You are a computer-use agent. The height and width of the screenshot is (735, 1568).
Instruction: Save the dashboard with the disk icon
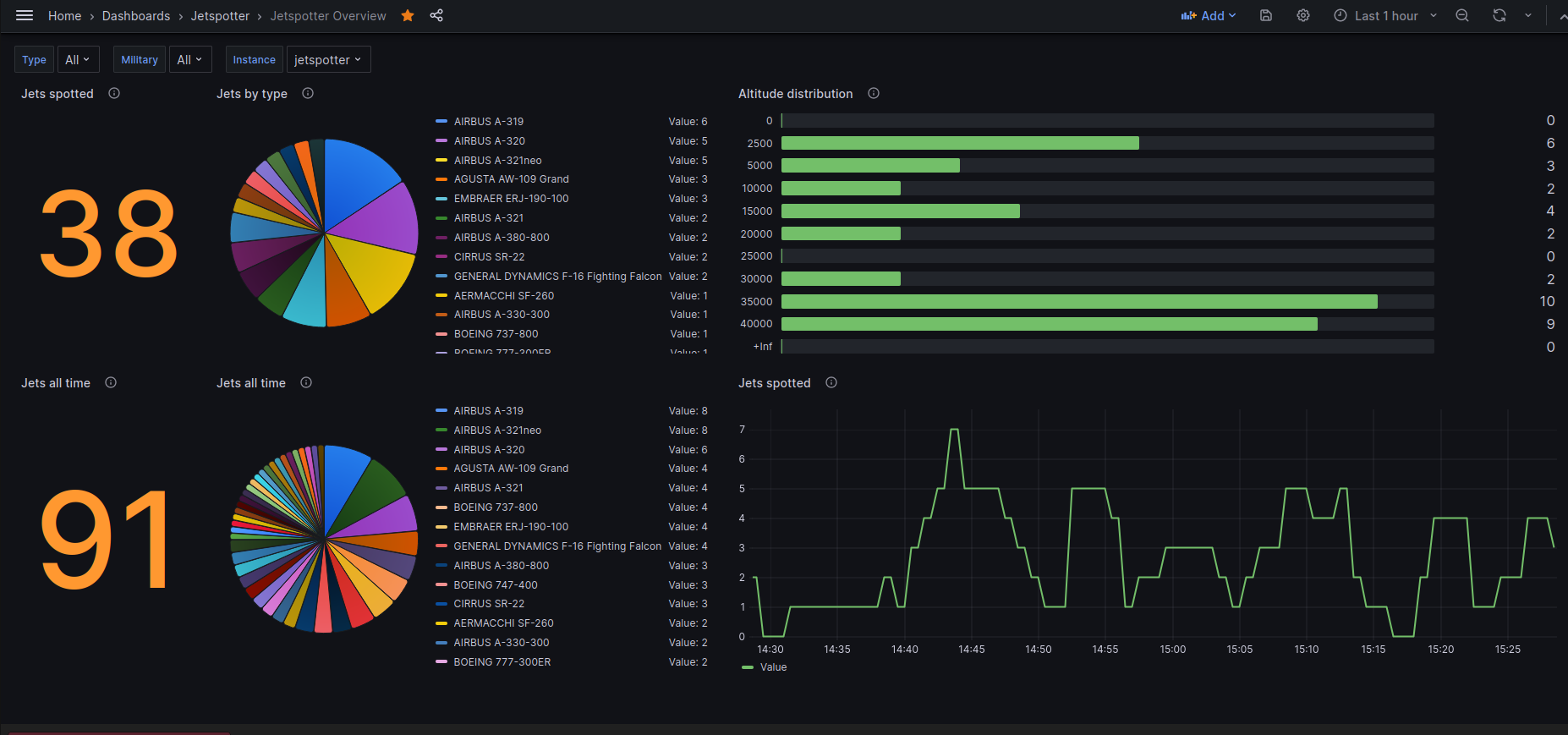pos(1266,16)
